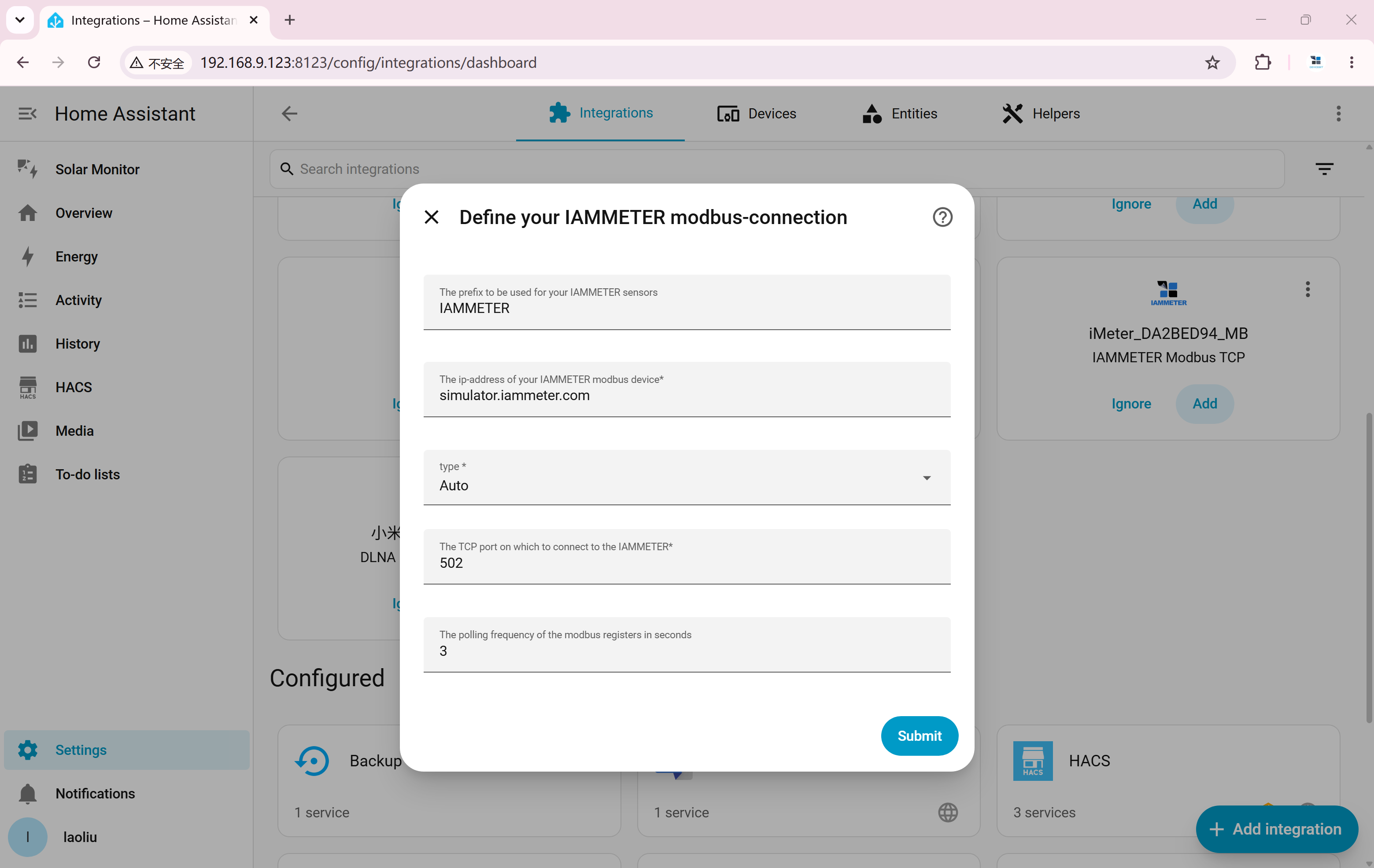Viewport: 1374px width, 868px height.
Task: Add the iMeter_DA2BED94_MB IAMMETER Modbus TCP device
Action: click(x=1204, y=404)
